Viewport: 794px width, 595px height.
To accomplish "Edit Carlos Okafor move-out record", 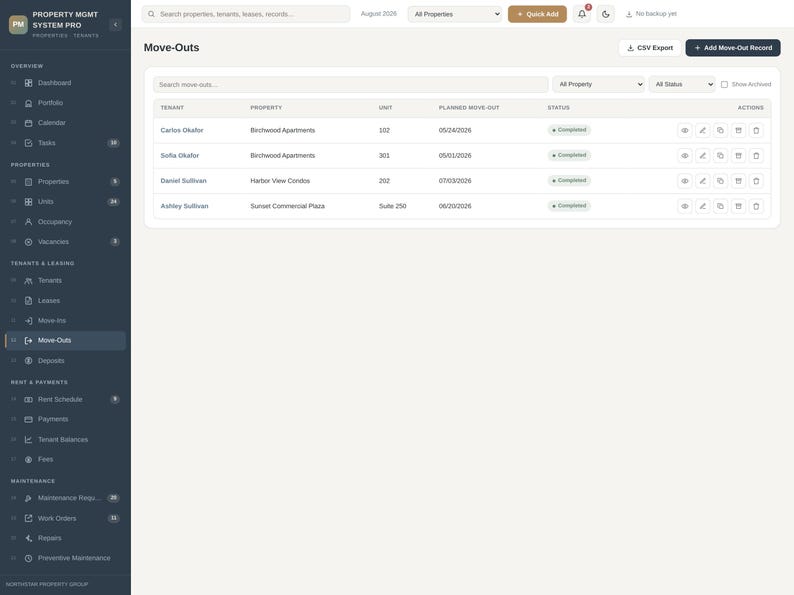I will pos(702,130).
